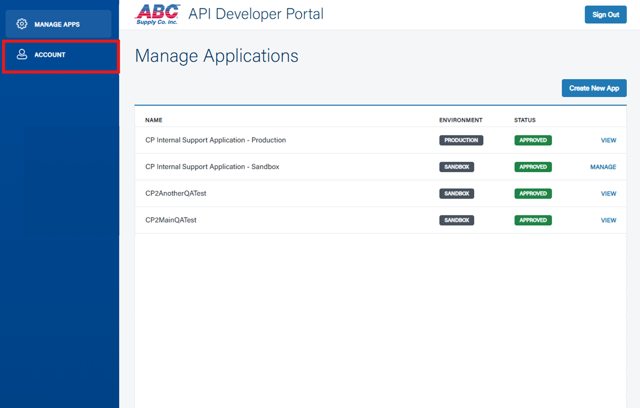Viewport: 640px width, 408px height.
Task: View CP Internal Support Application - Production
Action: [x=608, y=141]
